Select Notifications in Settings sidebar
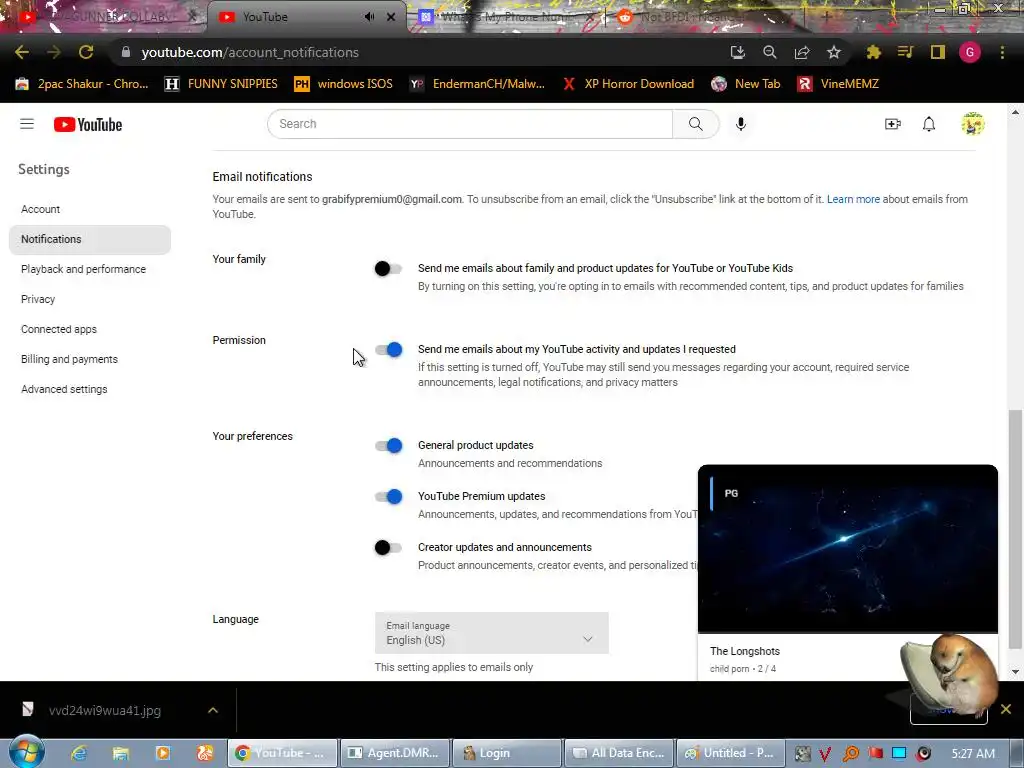The image size is (1024, 768). click(89, 239)
